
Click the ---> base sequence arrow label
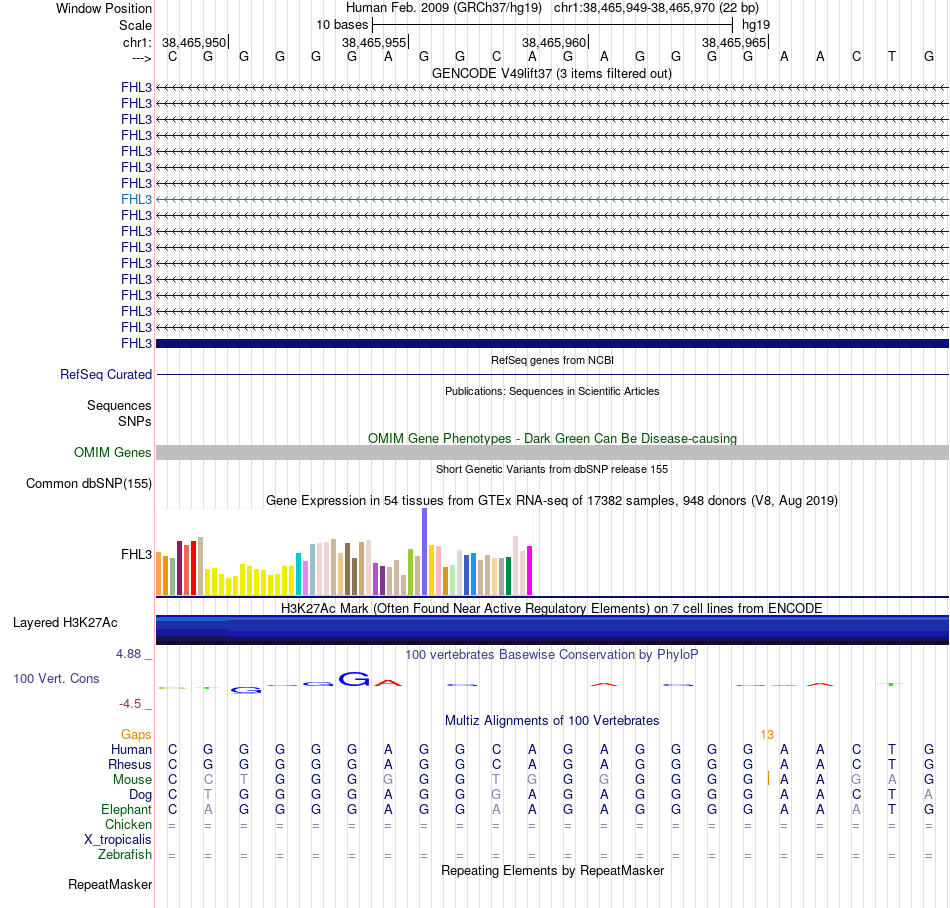pyautogui.click(x=141, y=58)
